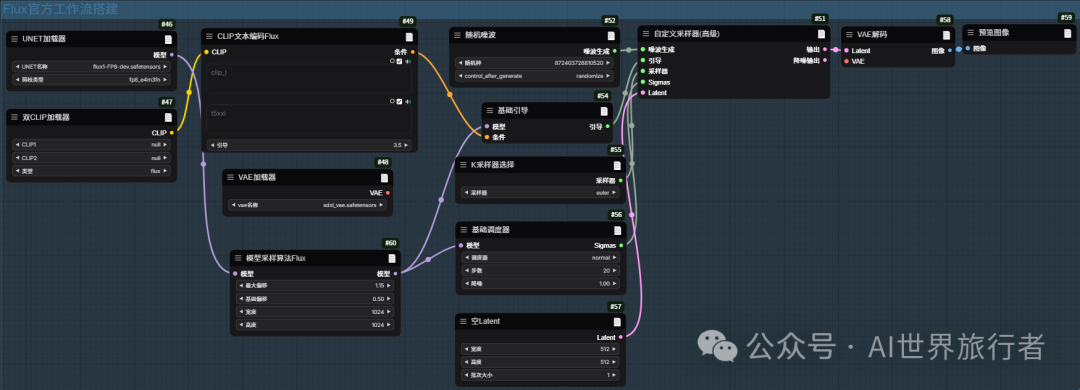This screenshot has width=1080, height=390.
Task: Click the document icon on 双CLIP加载器 node
Action: (167, 117)
